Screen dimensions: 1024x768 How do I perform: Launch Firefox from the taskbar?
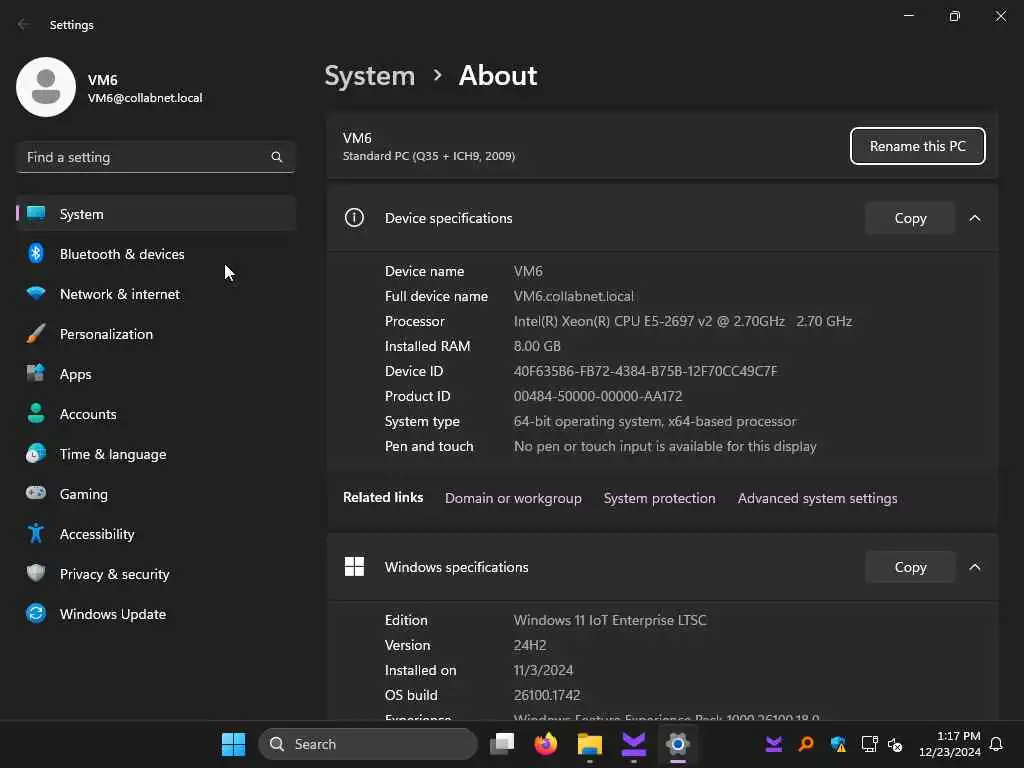(546, 744)
